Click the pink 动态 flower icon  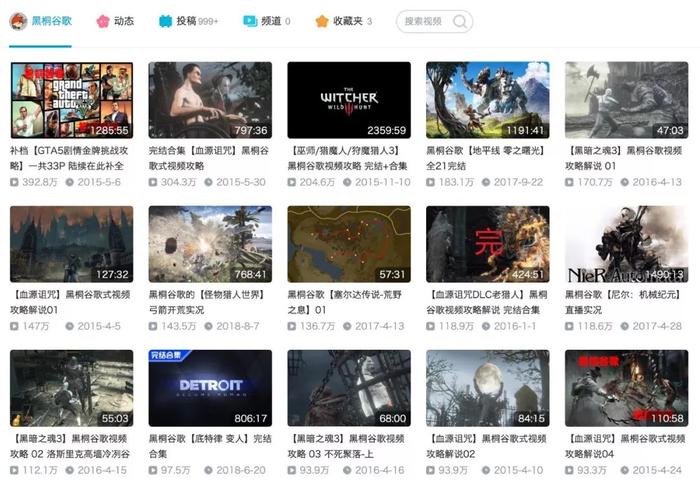click(x=103, y=21)
